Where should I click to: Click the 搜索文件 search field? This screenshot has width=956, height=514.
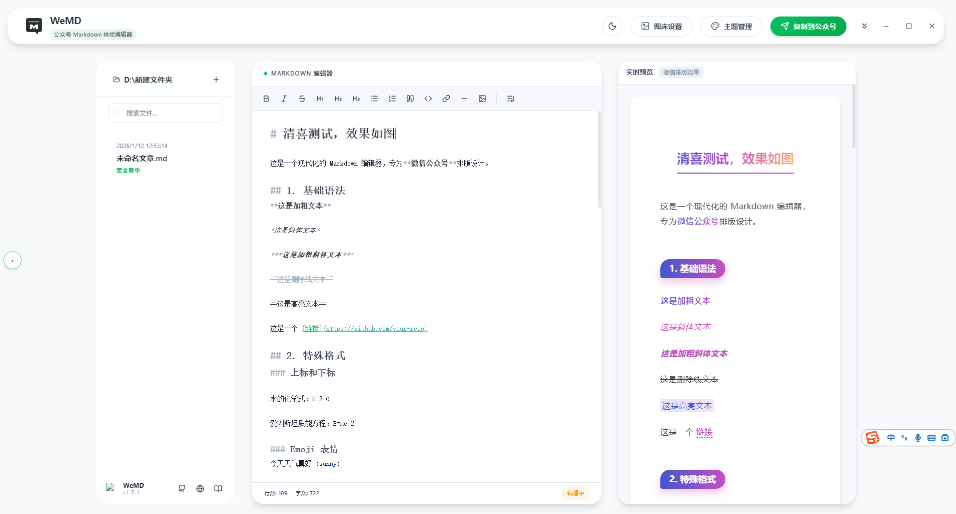coord(165,113)
